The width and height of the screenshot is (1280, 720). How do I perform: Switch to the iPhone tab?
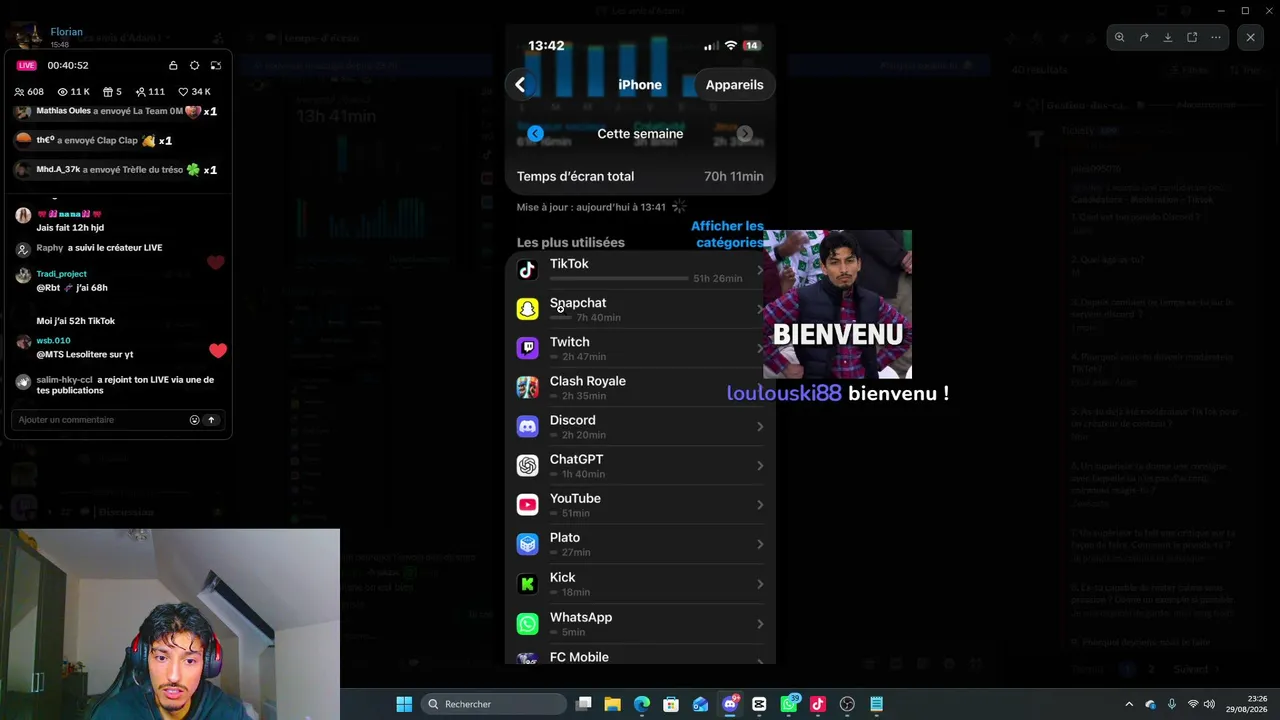pyautogui.click(x=640, y=85)
